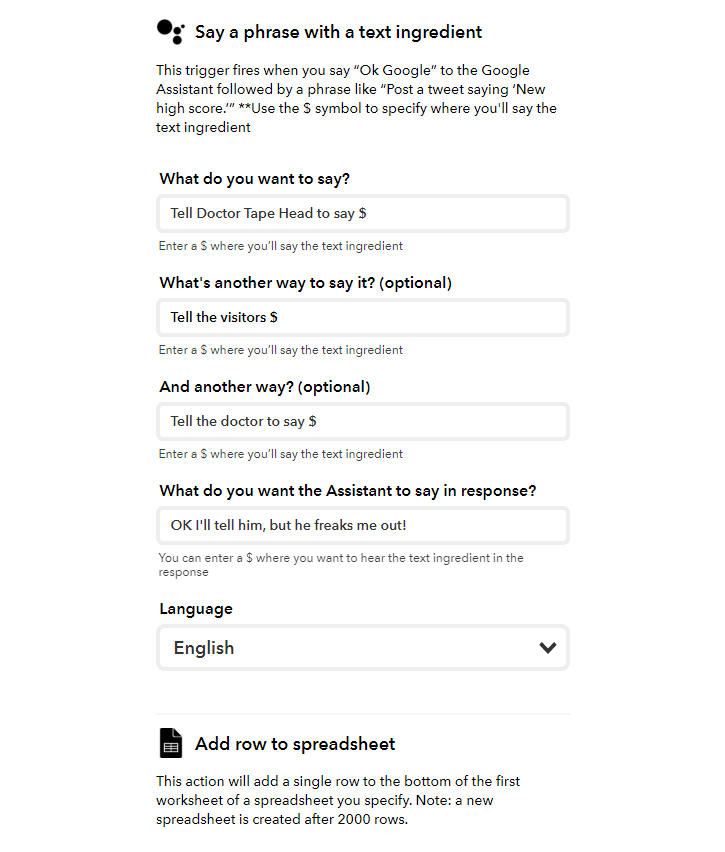Viewport: 725px width, 852px height.
Task: Click the Google Sheets spreadsheet icon
Action: coord(170,742)
